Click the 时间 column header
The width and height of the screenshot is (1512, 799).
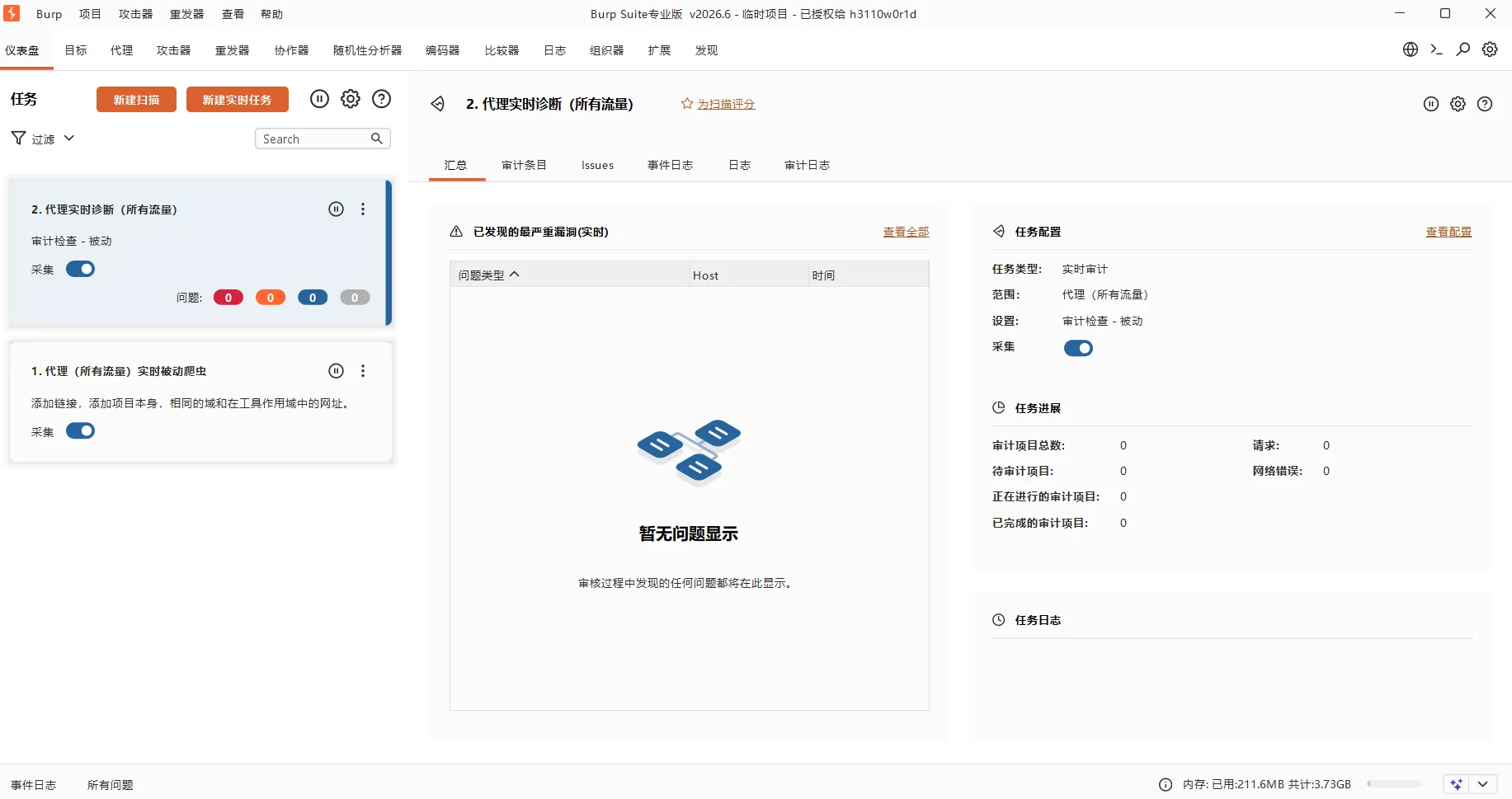click(x=869, y=275)
